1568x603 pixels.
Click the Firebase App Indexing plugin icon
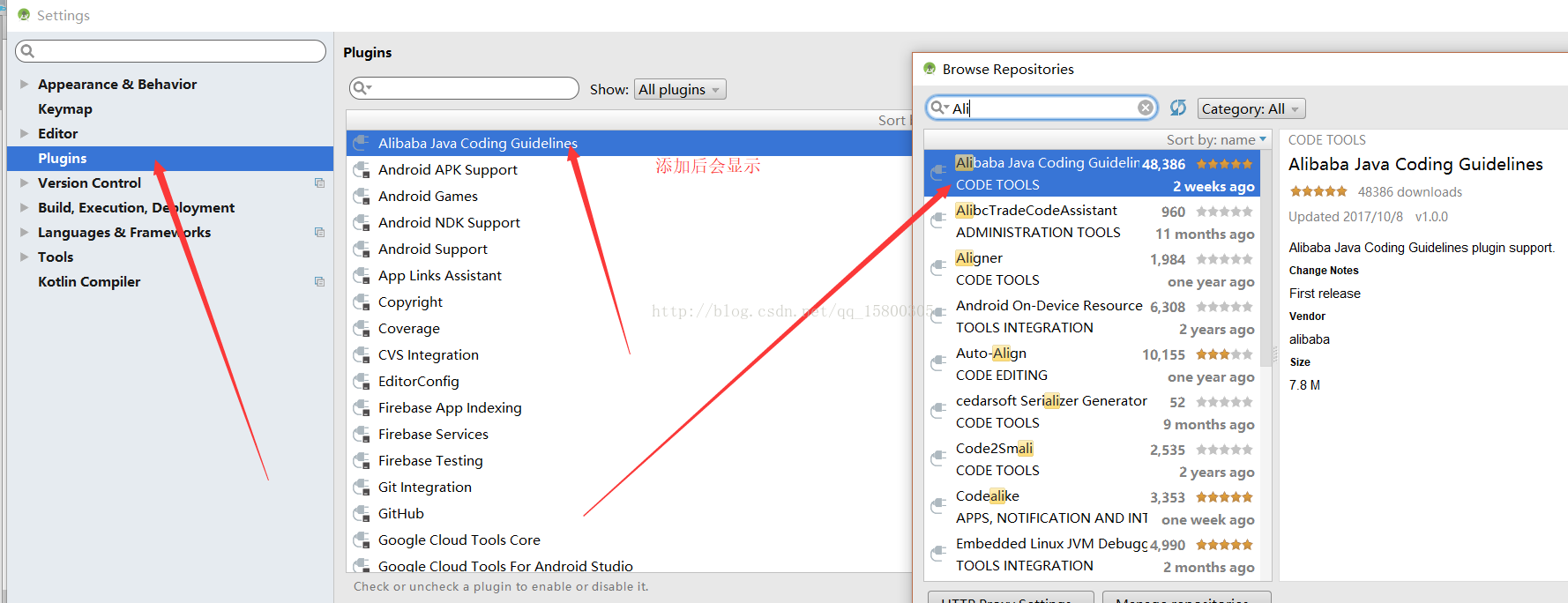click(x=361, y=407)
